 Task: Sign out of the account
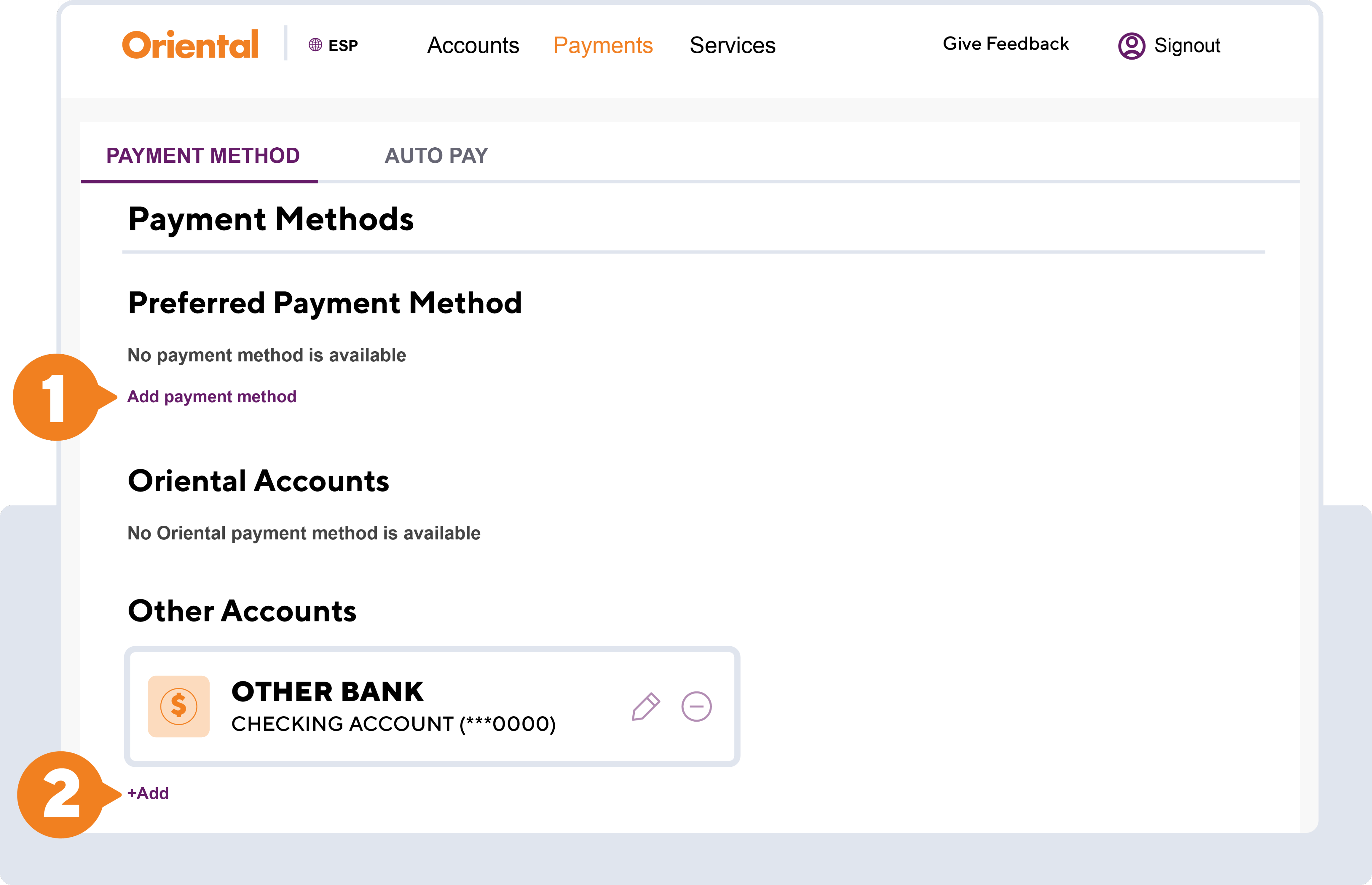[x=1187, y=46]
